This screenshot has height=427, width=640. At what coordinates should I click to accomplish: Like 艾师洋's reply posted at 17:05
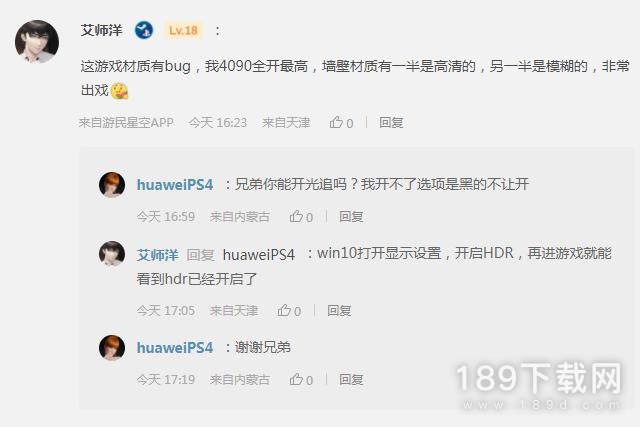[289, 311]
